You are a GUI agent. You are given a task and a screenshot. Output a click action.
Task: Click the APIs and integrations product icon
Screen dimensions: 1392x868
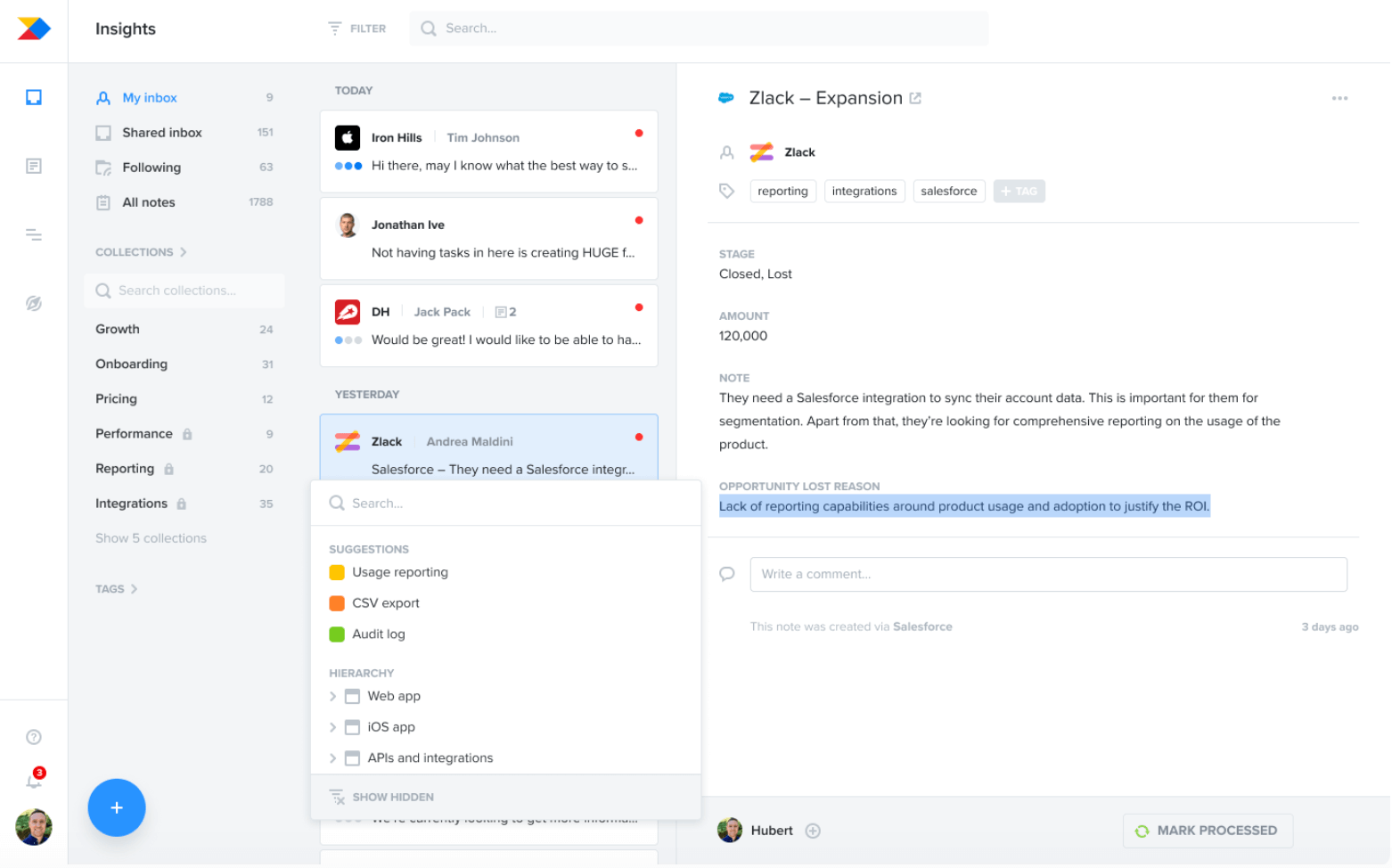click(352, 758)
